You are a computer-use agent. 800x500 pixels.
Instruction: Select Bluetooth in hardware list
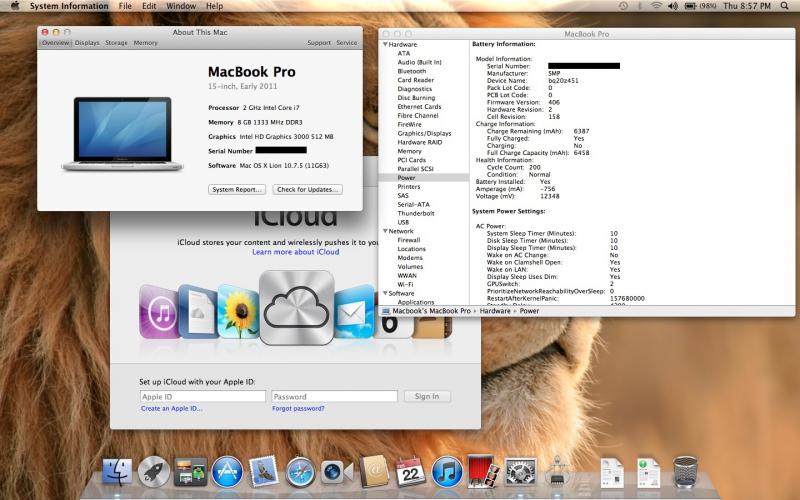pyautogui.click(x=411, y=71)
